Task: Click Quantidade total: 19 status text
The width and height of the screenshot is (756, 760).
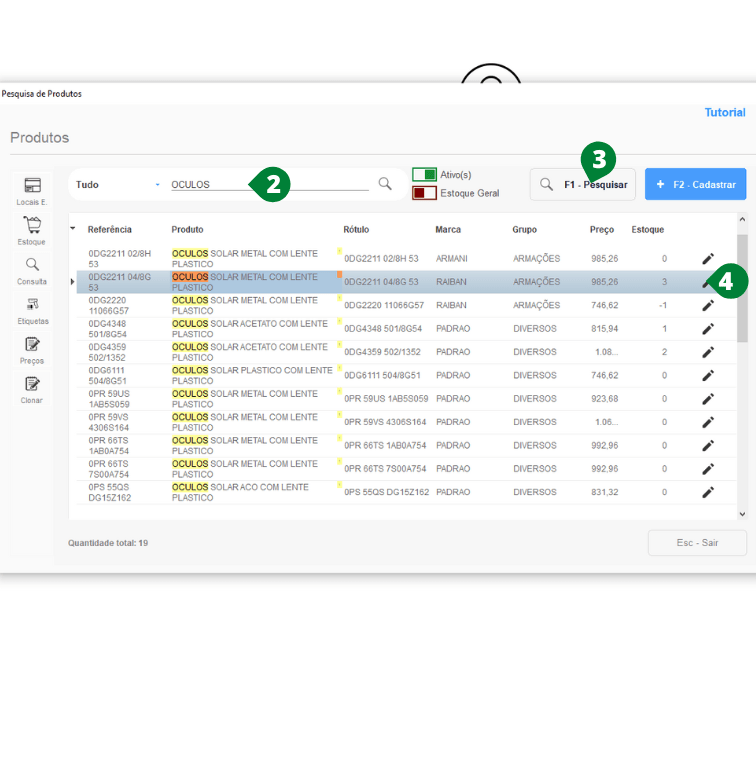Action: click(108, 543)
